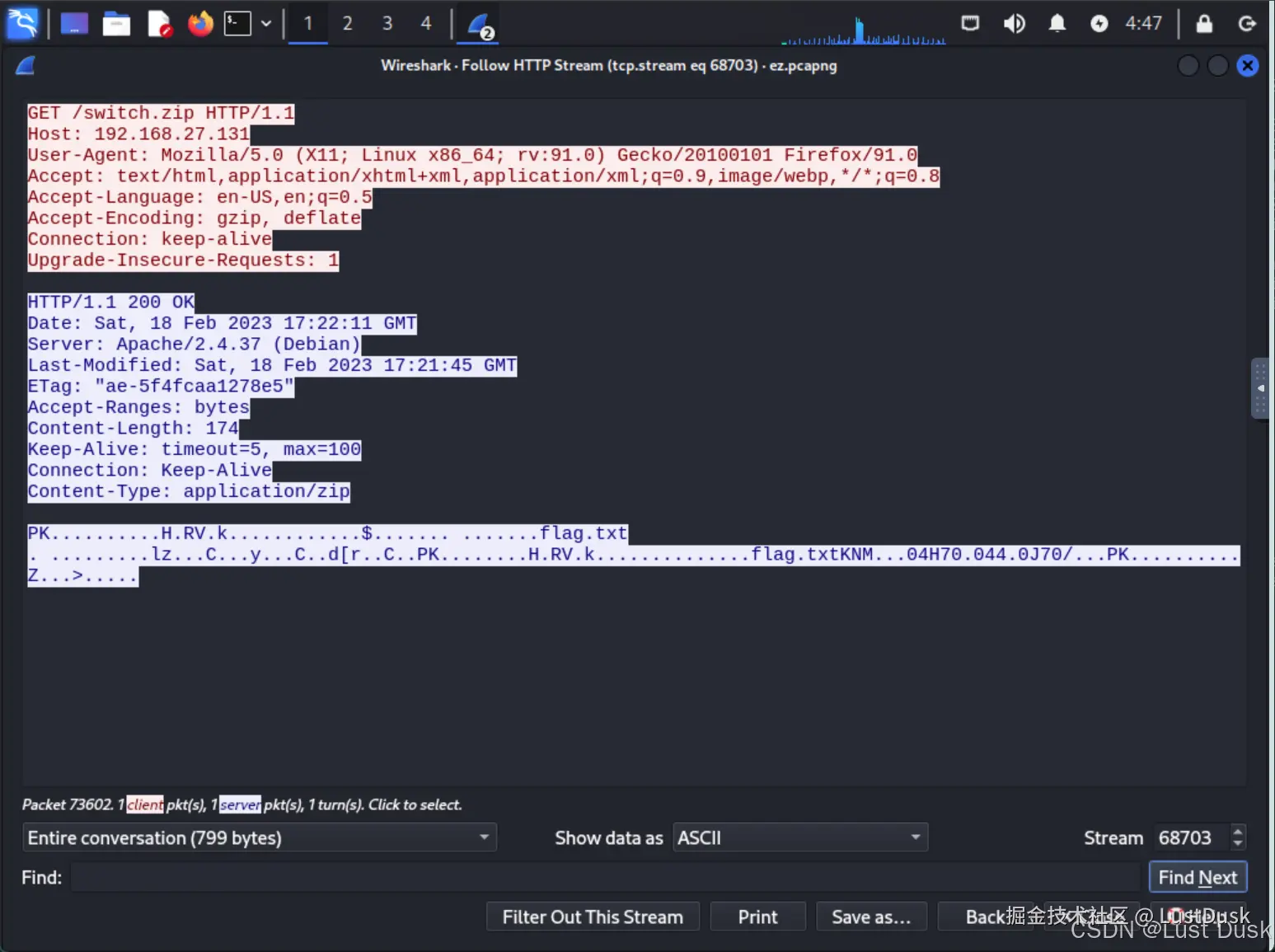Launch the file manager from the panel
The image size is (1275, 952).
pyautogui.click(x=116, y=24)
